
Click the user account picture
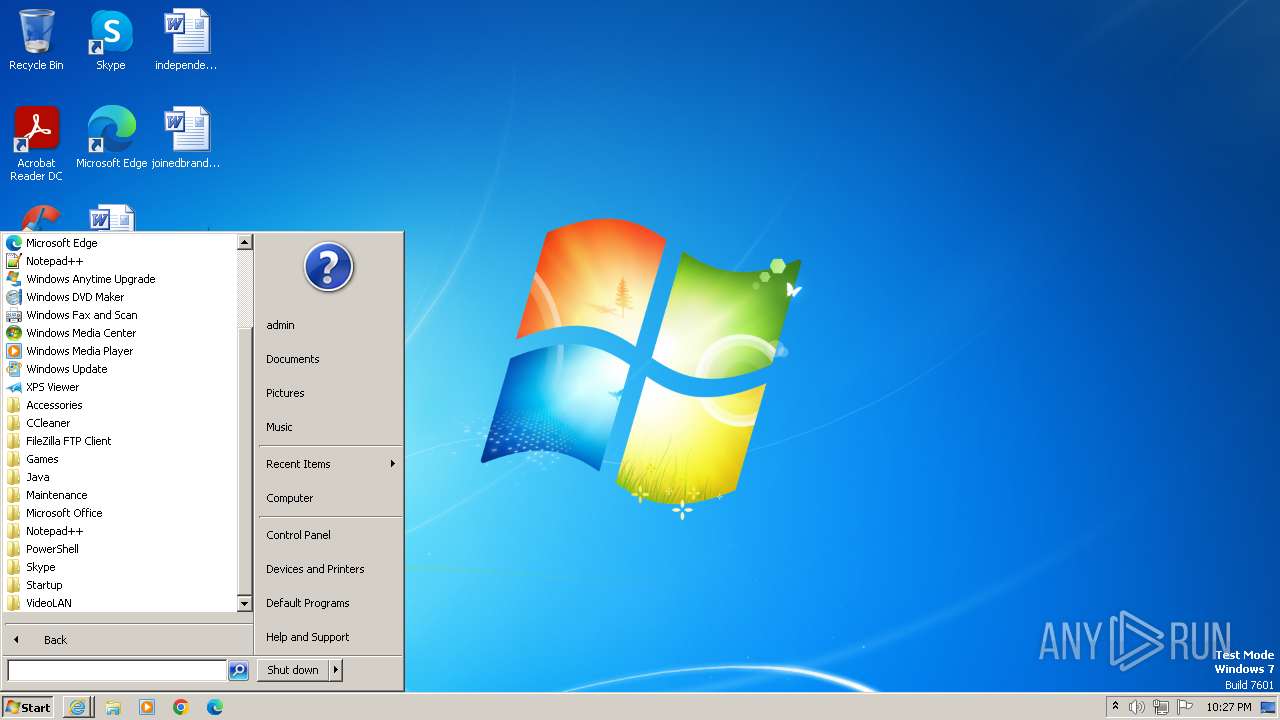pos(329,267)
